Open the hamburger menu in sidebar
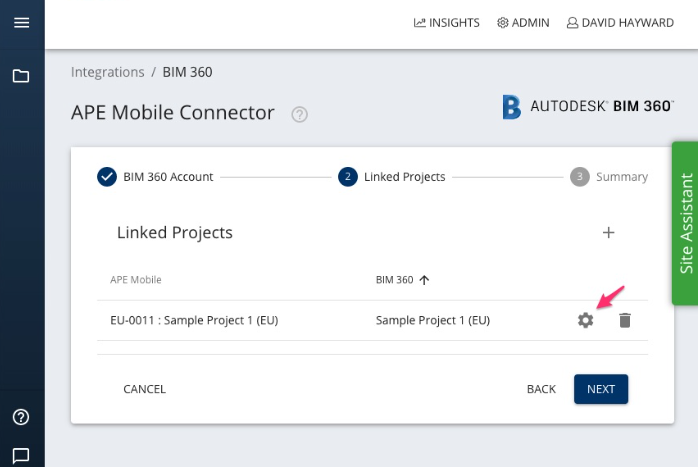Image resolution: width=699 pixels, height=472 pixels. [21, 22]
